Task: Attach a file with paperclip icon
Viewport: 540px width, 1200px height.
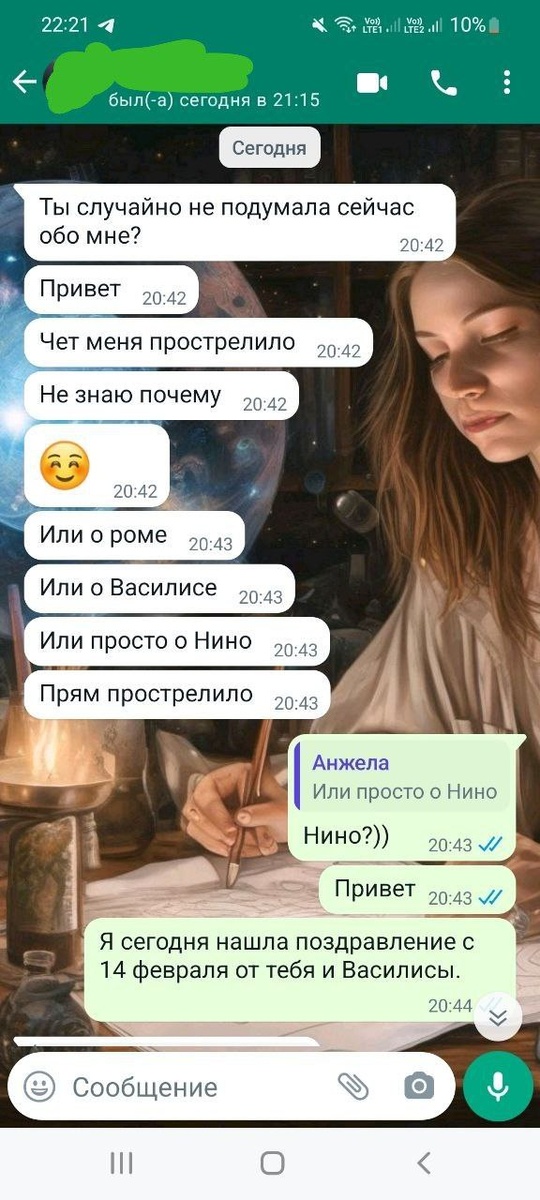Action: (x=353, y=1086)
